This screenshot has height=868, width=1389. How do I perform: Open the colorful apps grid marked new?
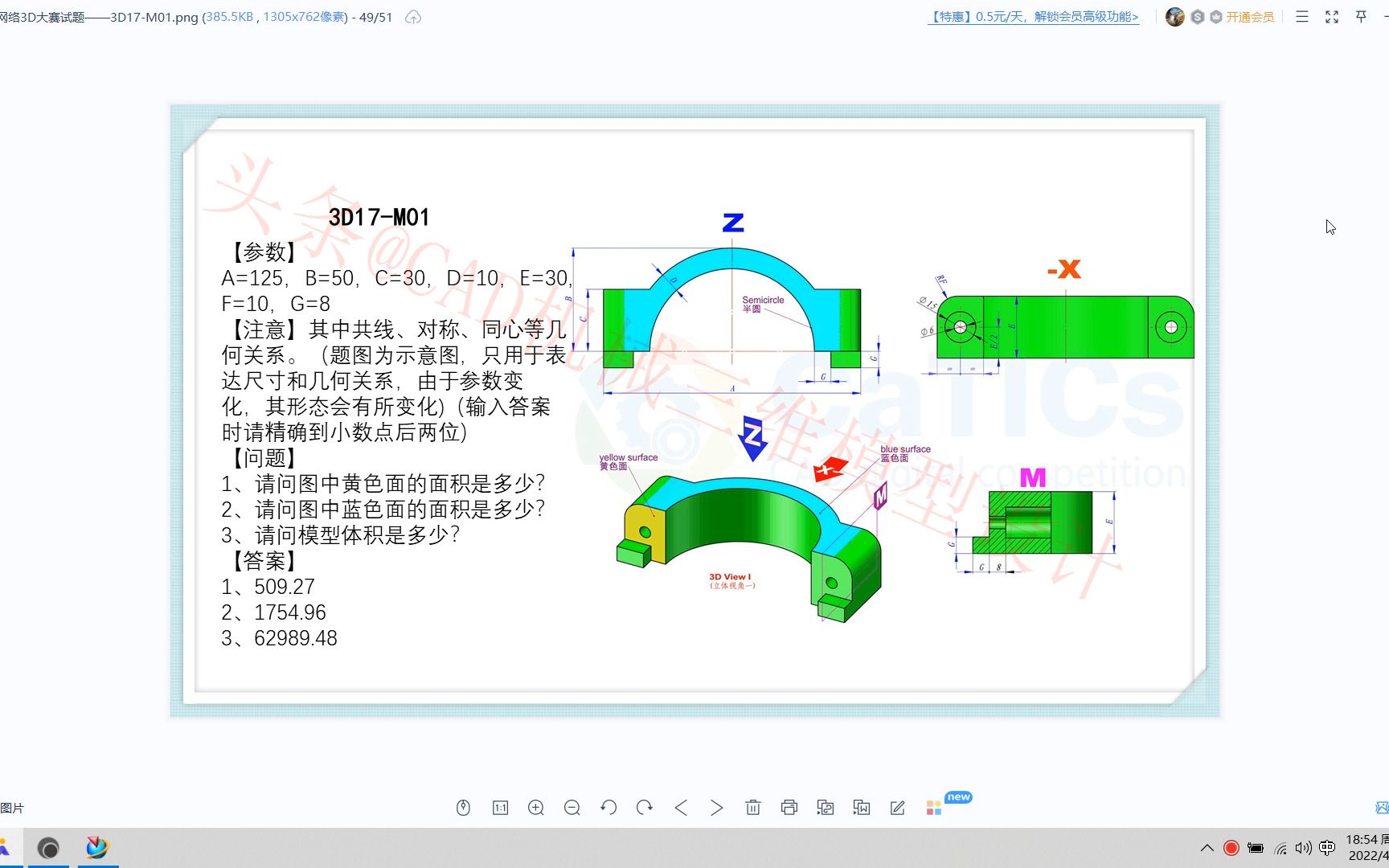pyautogui.click(x=934, y=808)
